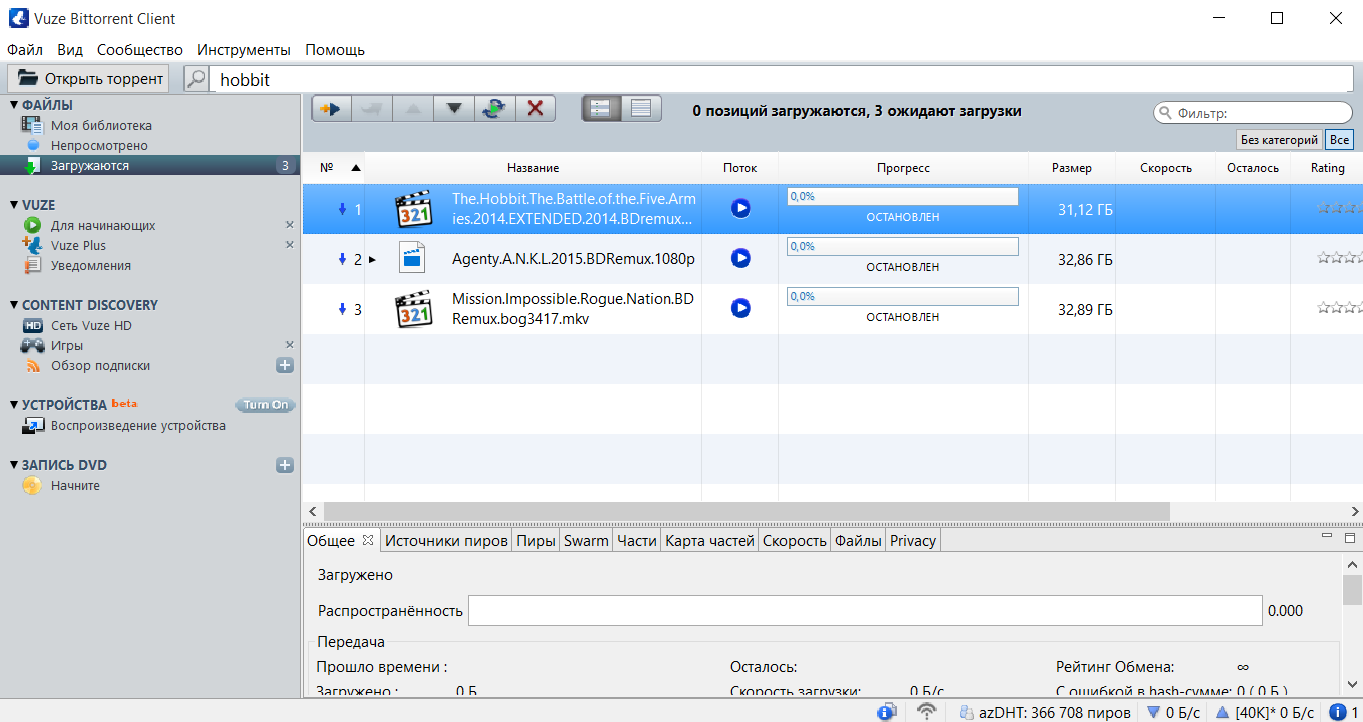Collapse the ФАЙЛЫ sidebar section
The width and height of the screenshot is (1363, 722).
(x=14, y=105)
